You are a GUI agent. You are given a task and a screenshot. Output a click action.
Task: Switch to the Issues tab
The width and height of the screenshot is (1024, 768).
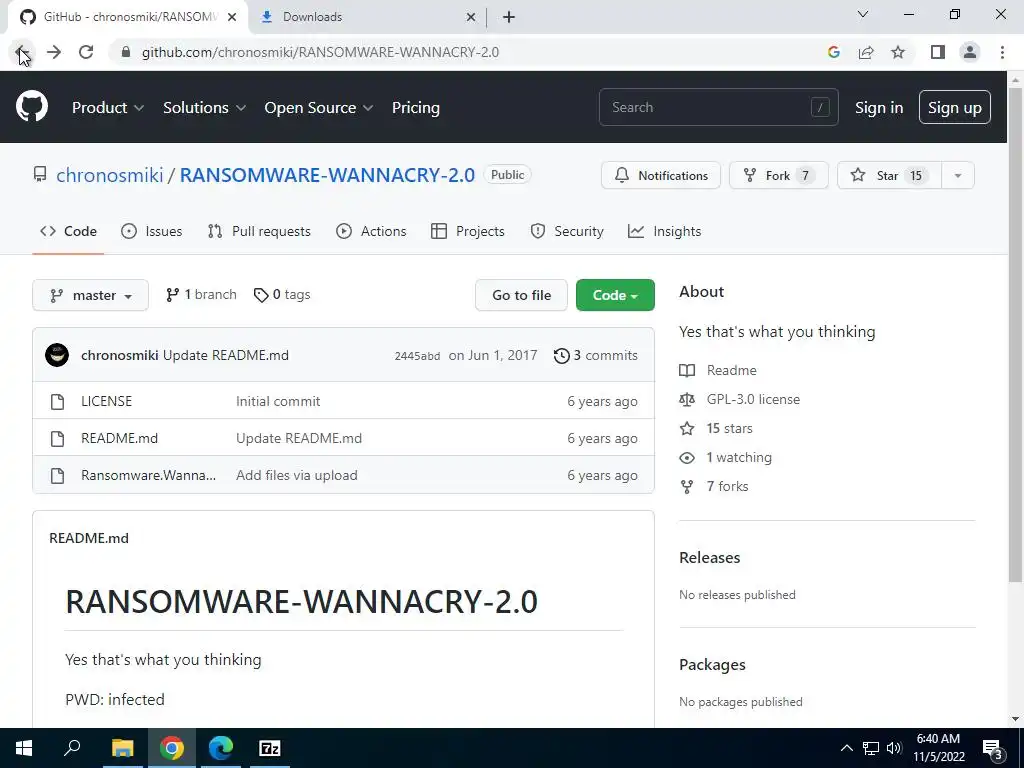pyautogui.click(x=152, y=231)
